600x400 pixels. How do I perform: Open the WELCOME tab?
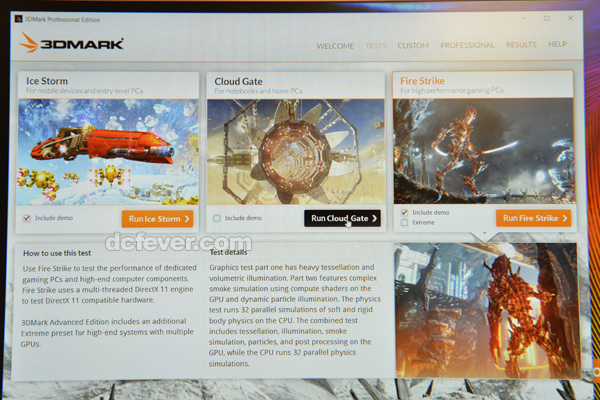[335, 46]
